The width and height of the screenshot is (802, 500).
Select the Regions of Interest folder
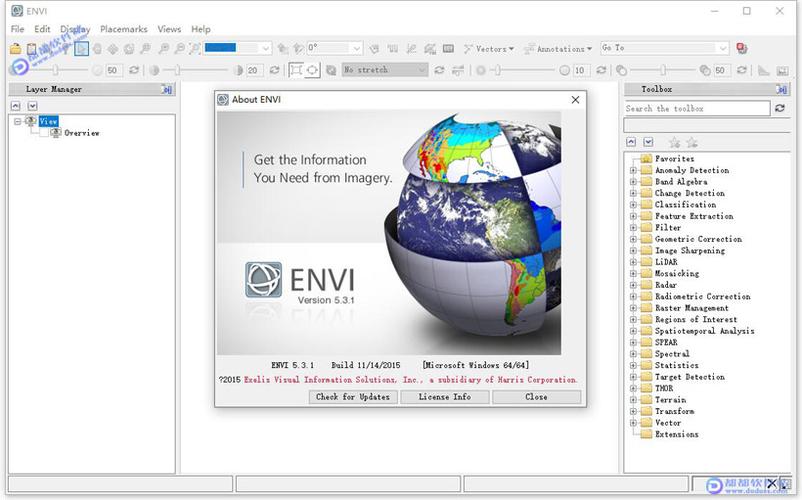tap(696, 320)
